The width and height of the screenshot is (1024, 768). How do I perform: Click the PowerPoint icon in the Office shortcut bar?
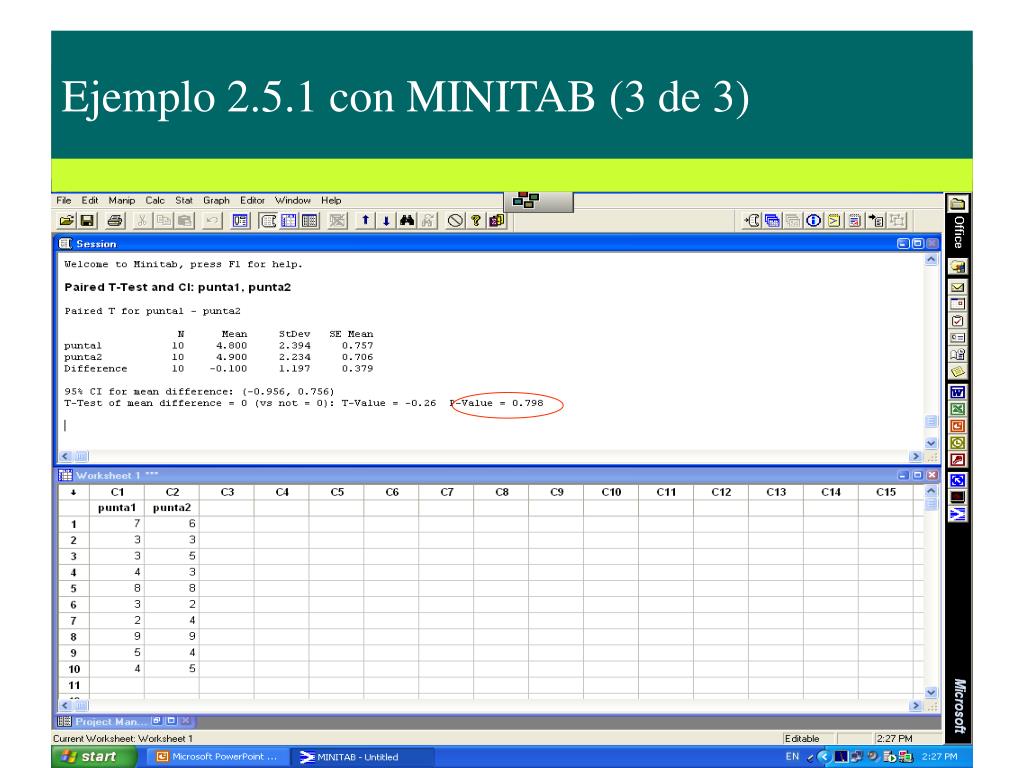pos(957,426)
